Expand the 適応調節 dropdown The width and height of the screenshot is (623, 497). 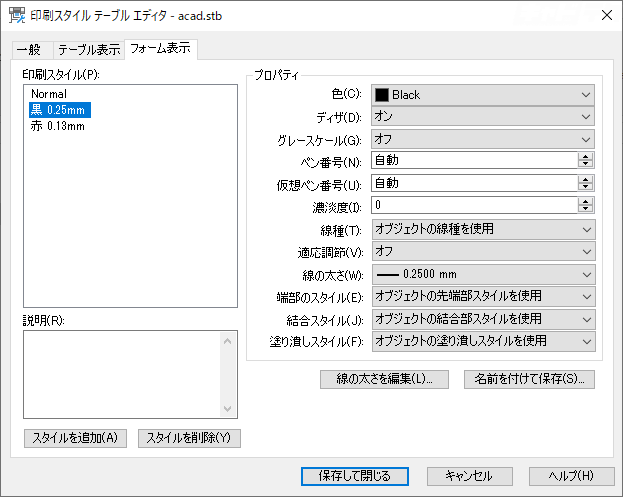(x=484, y=251)
